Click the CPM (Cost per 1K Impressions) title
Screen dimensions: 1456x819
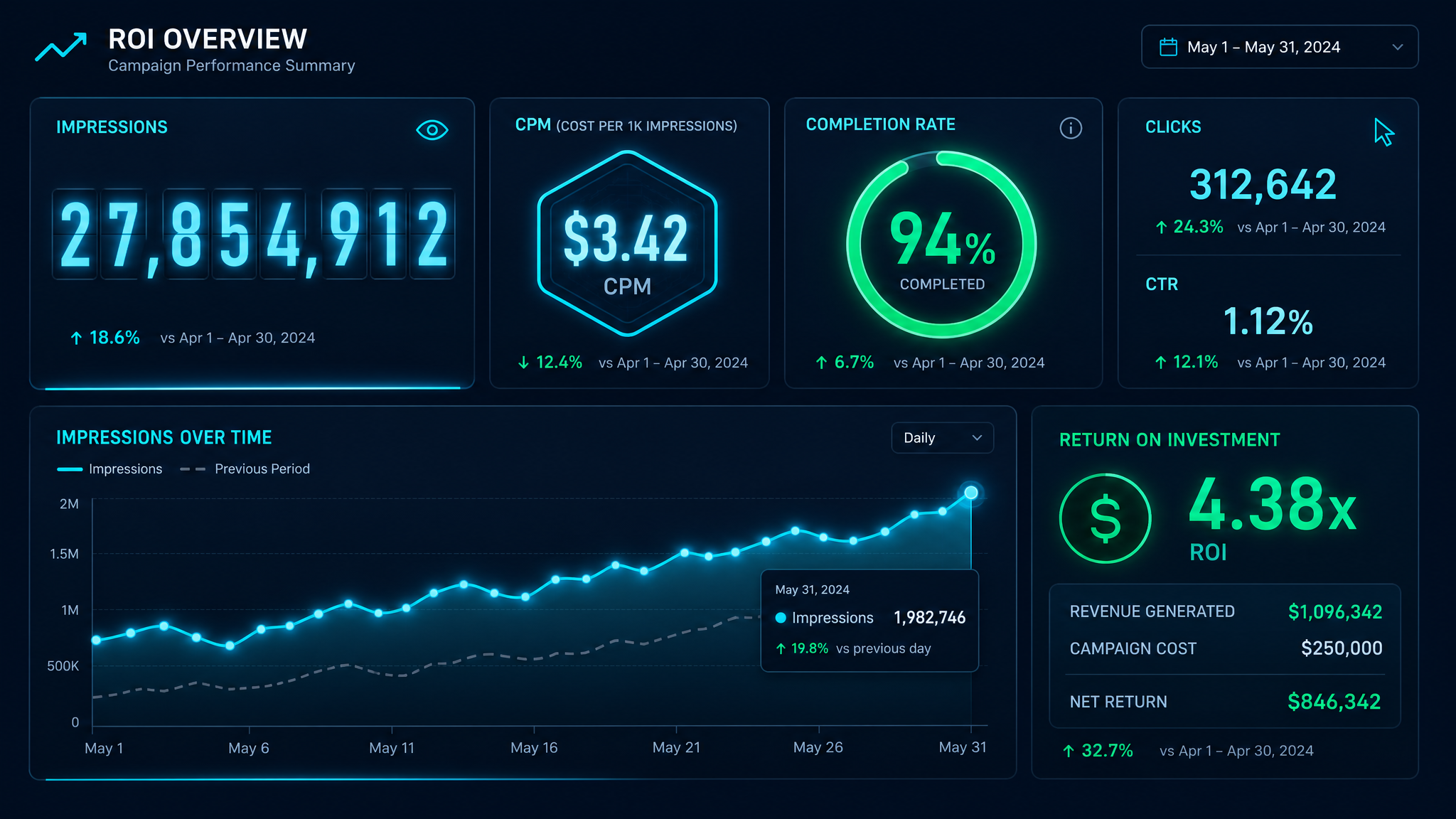pos(626,125)
